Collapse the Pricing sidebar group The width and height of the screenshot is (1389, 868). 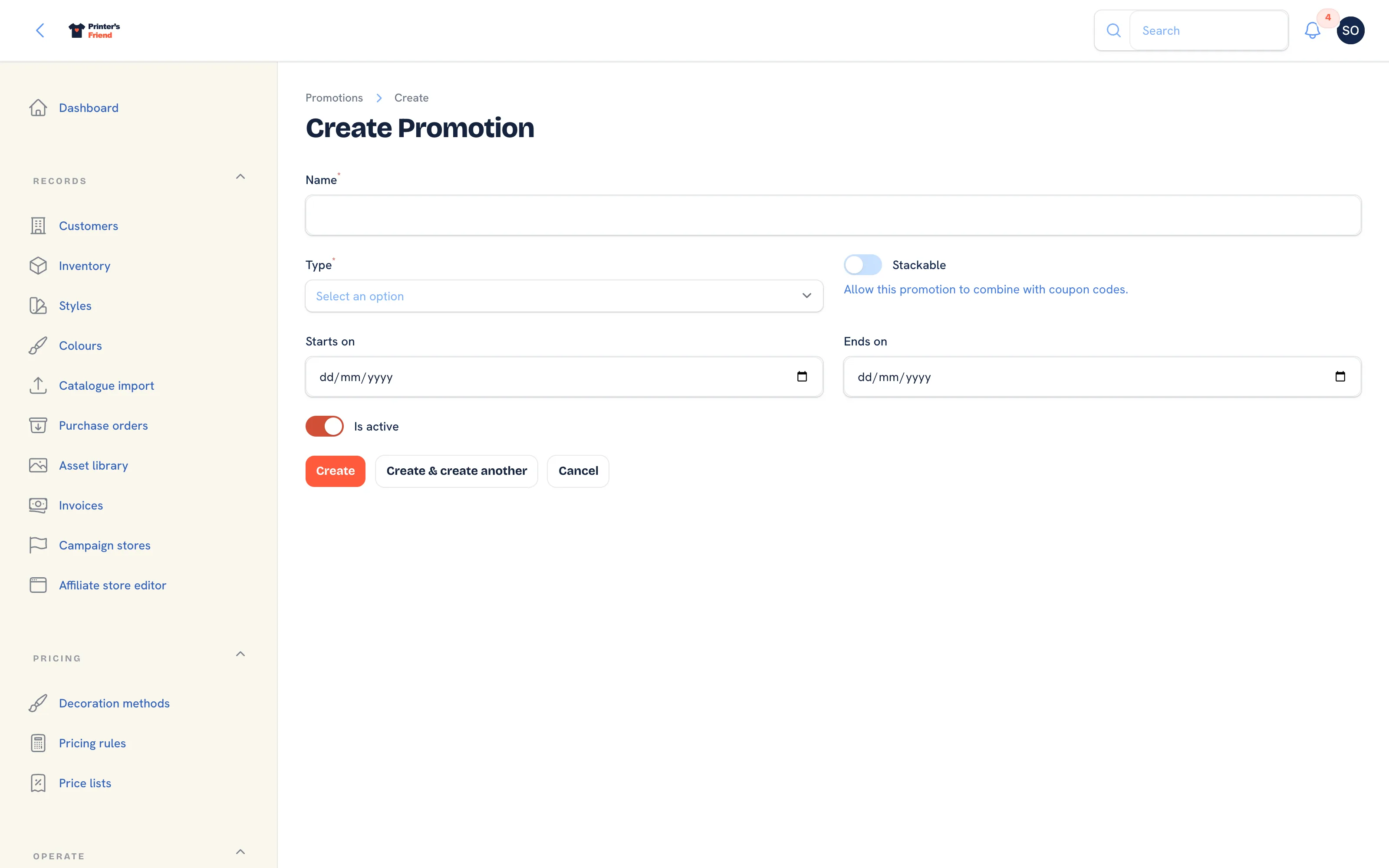pos(240,654)
